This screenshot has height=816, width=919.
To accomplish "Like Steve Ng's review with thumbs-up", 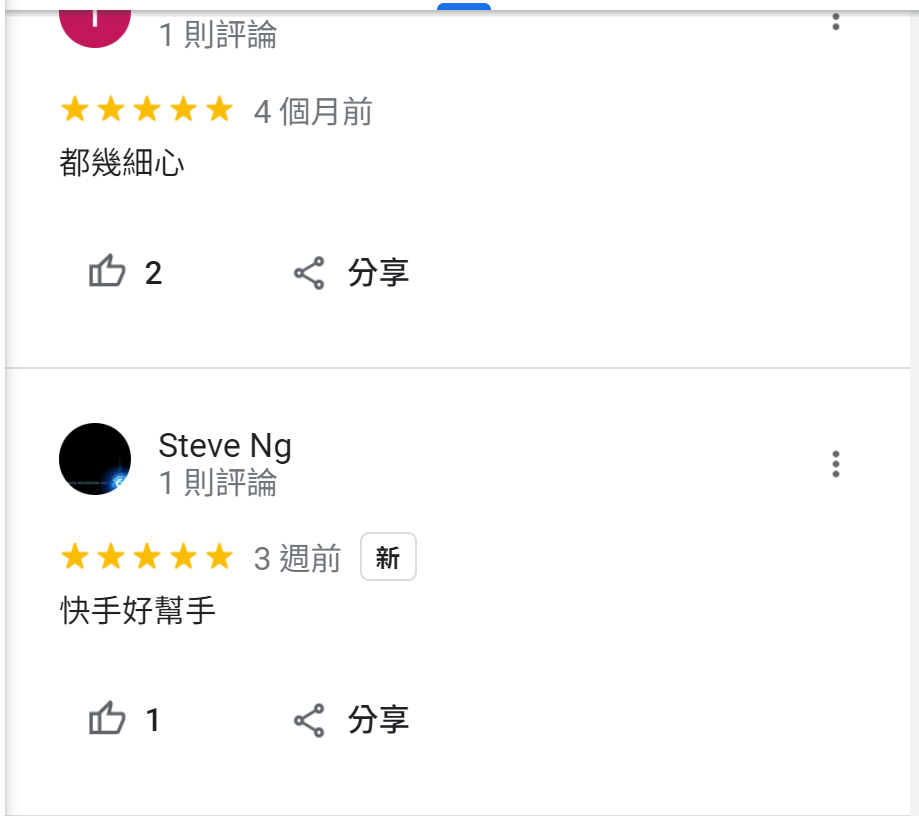I will (107, 718).
